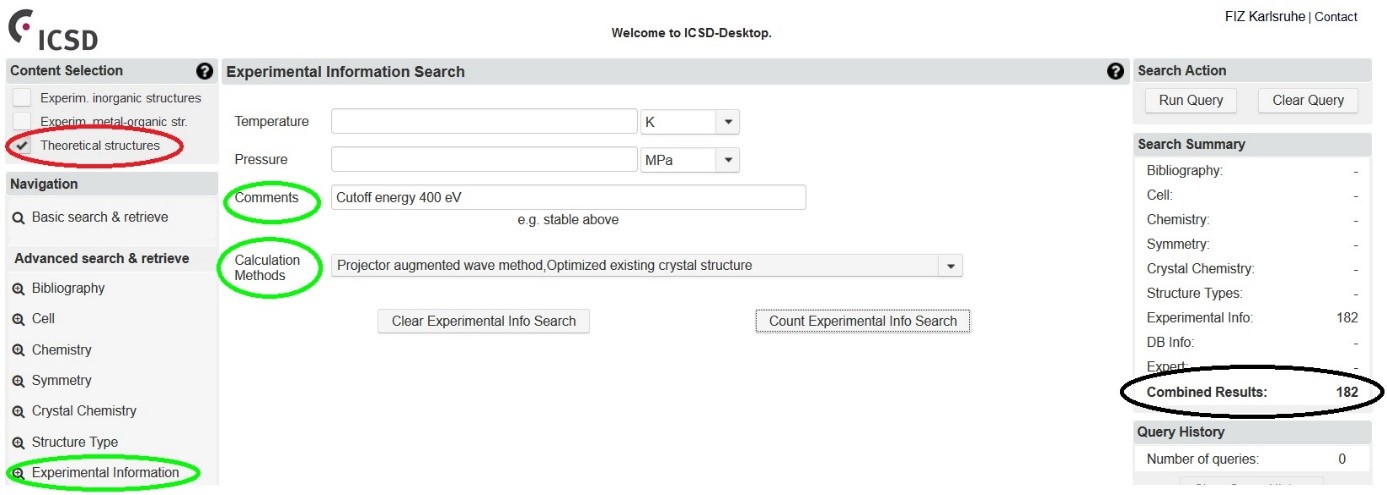Uncheck Theoretical structures checkbox
The height and width of the screenshot is (495, 1387).
22,146
